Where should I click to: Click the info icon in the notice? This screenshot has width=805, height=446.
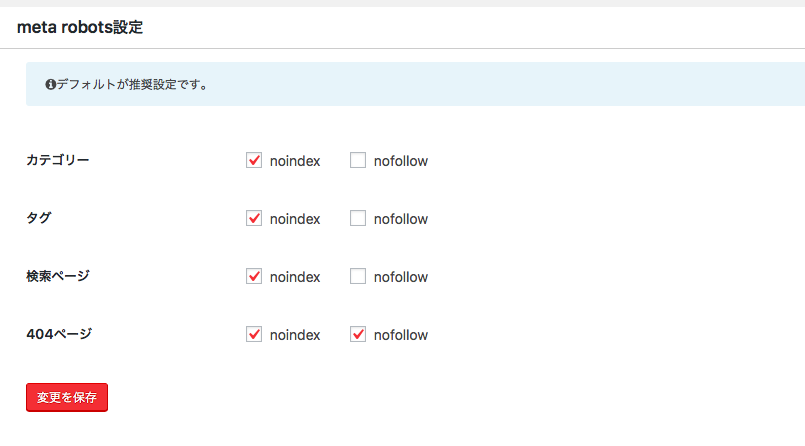click(x=50, y=84)
